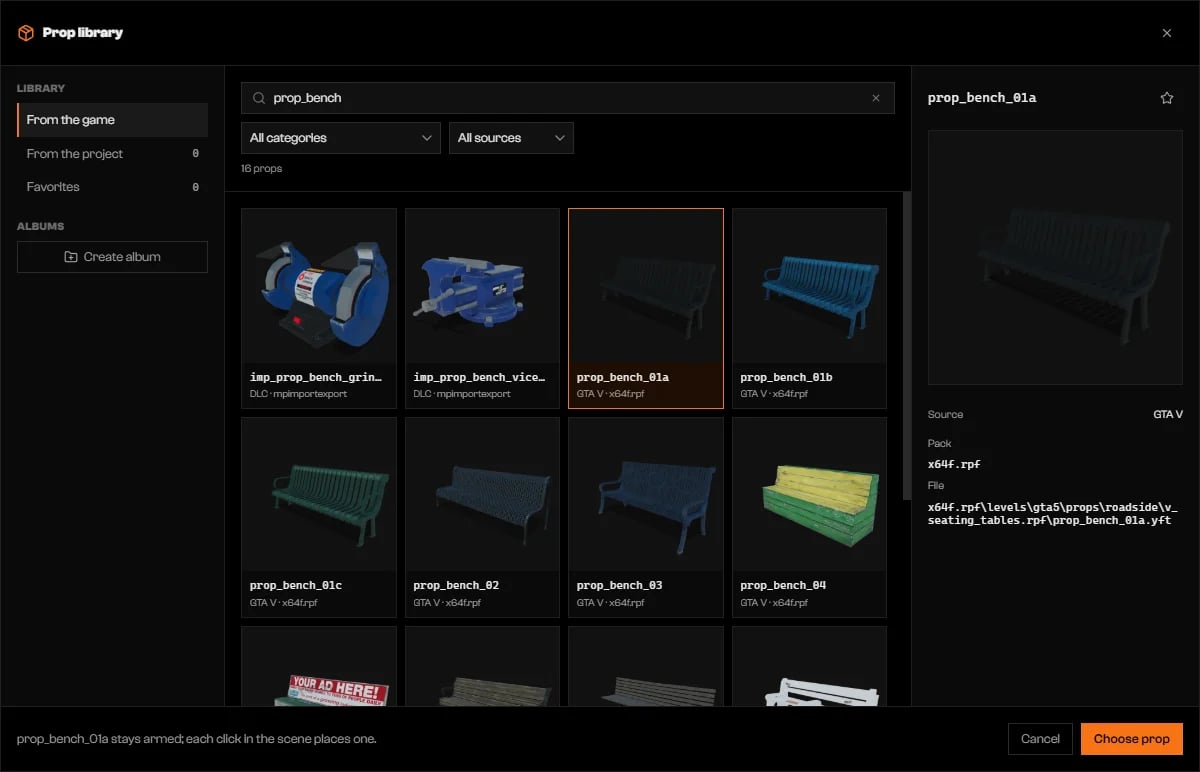The width and height of the screenshot is (1200, 772).
Task: Click the Source label in details panel
Action: click(945, 414)
